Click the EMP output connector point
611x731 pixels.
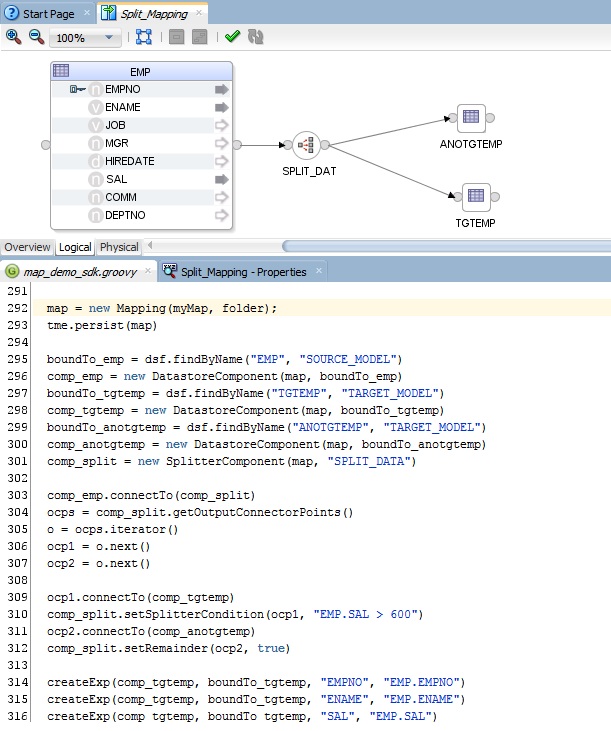tap(237, 145)
